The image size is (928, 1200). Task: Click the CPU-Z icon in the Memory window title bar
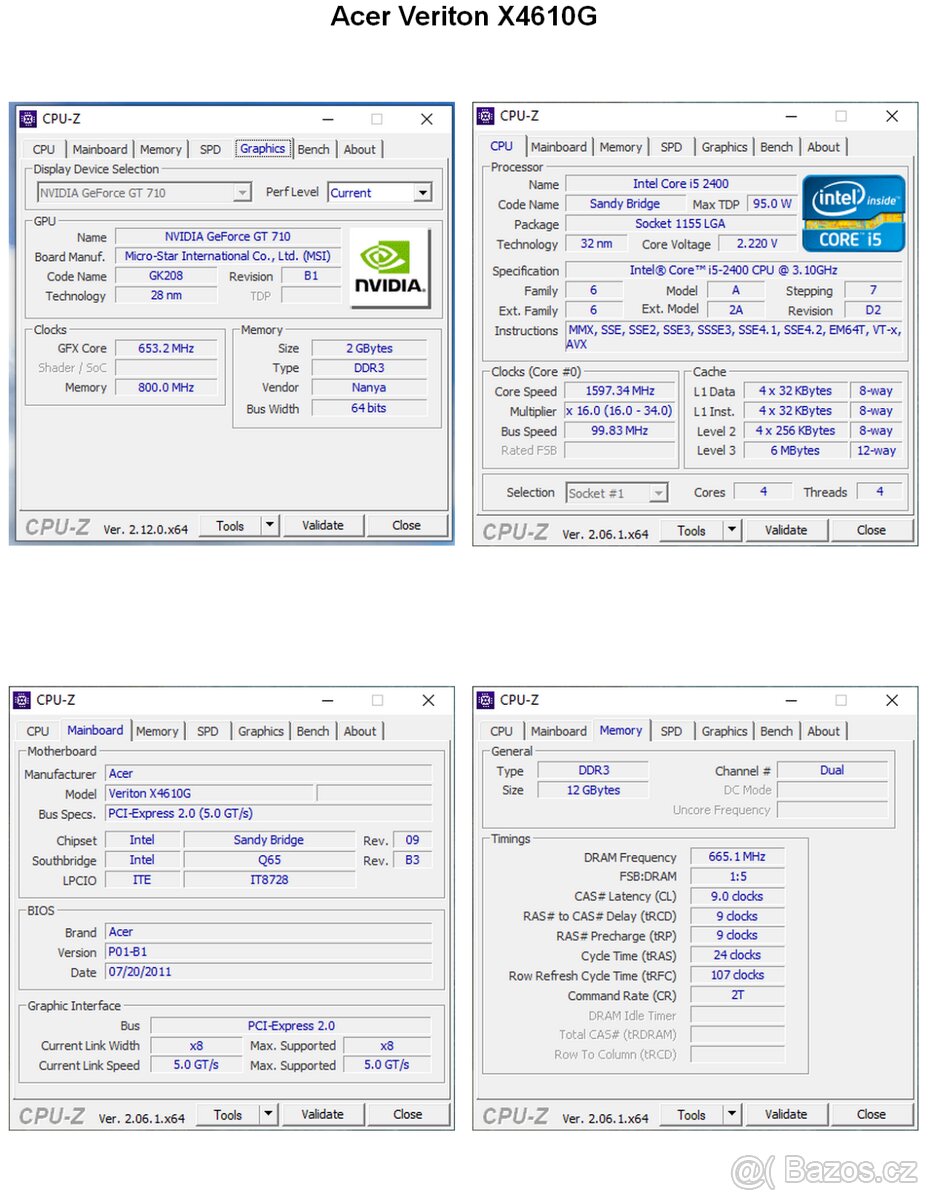point(485,700)
